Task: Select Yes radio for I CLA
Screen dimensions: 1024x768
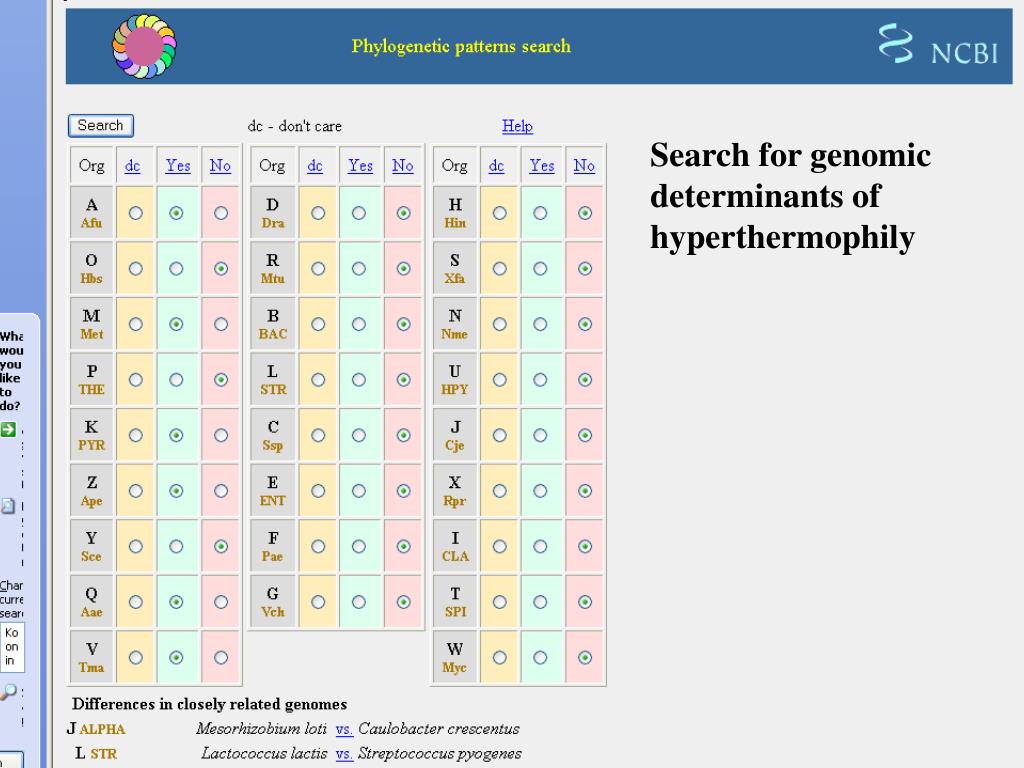Action: tap(540, 546)
